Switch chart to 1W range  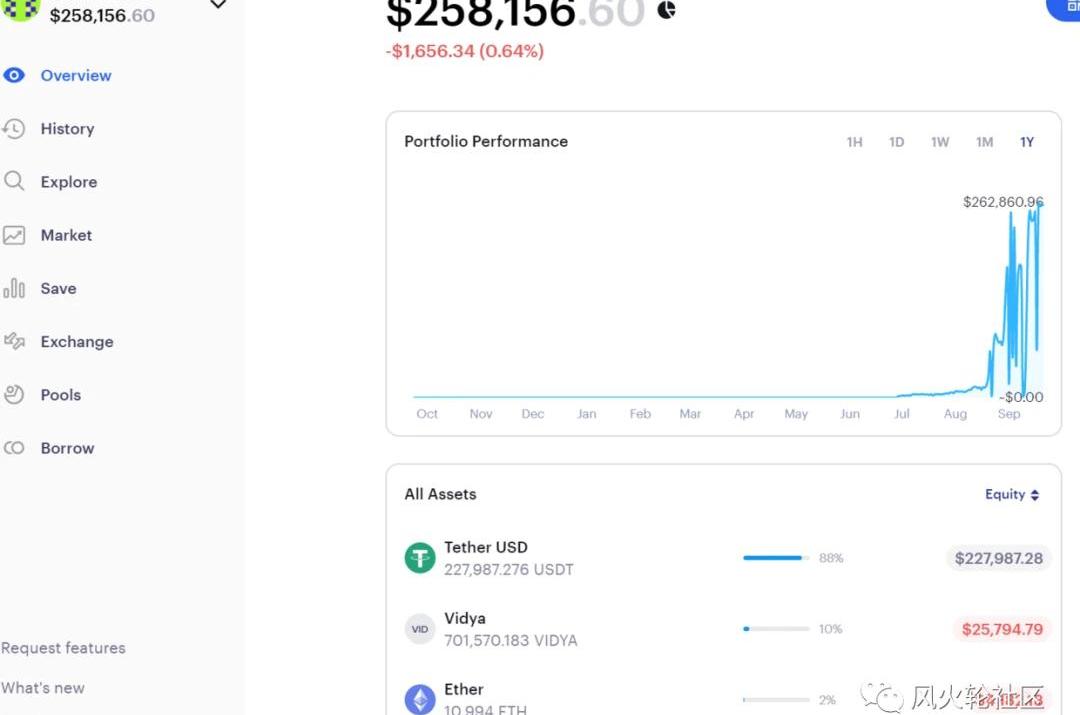(940, 142)
